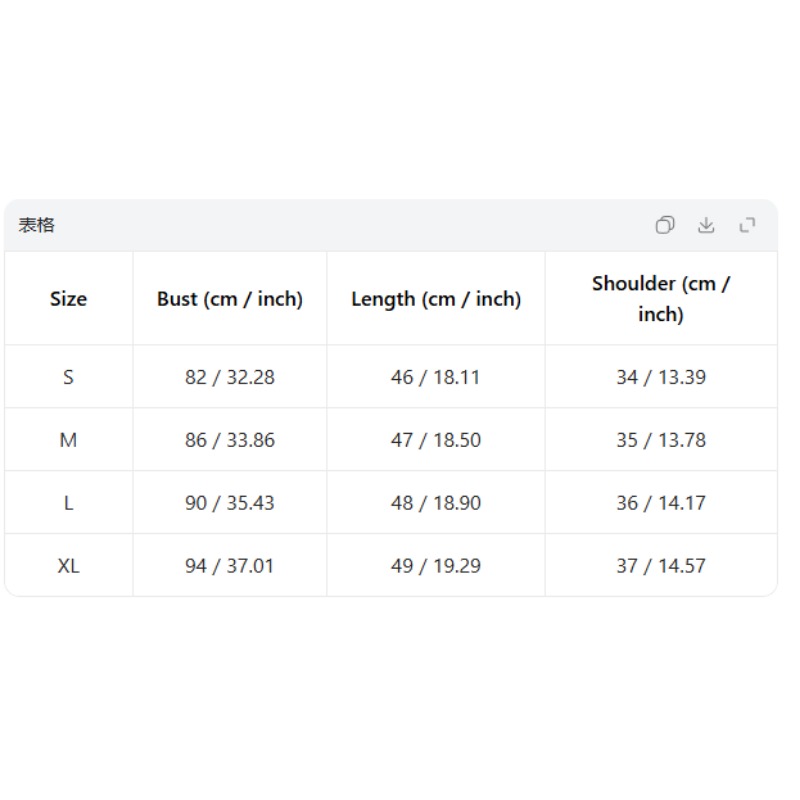Select the XL size cell
The width and height of the screenshot is (800, 800).
[x=68, y=566]
